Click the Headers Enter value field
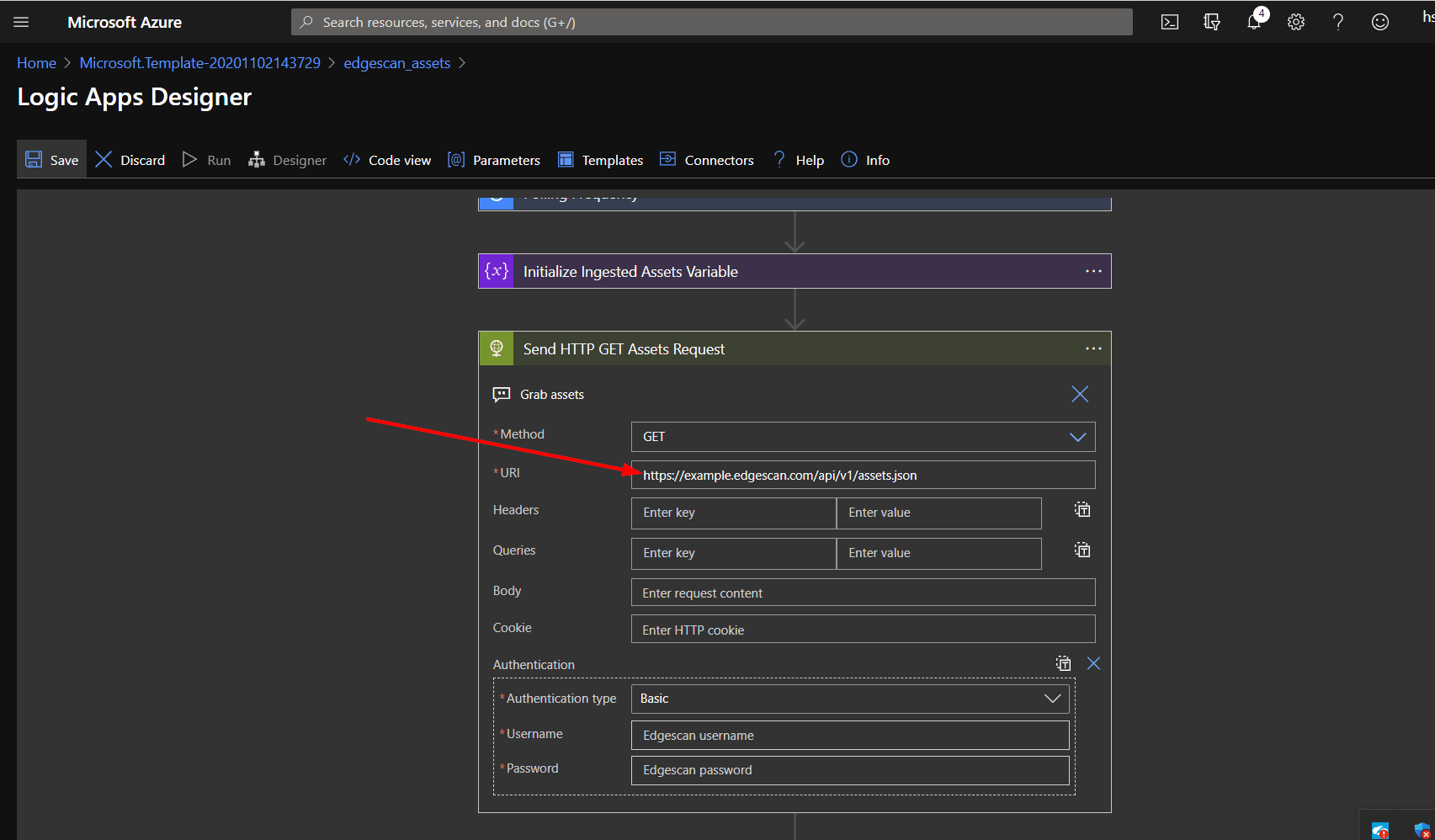The width and height of the screenshot is (1435, 840). [939, 513]
